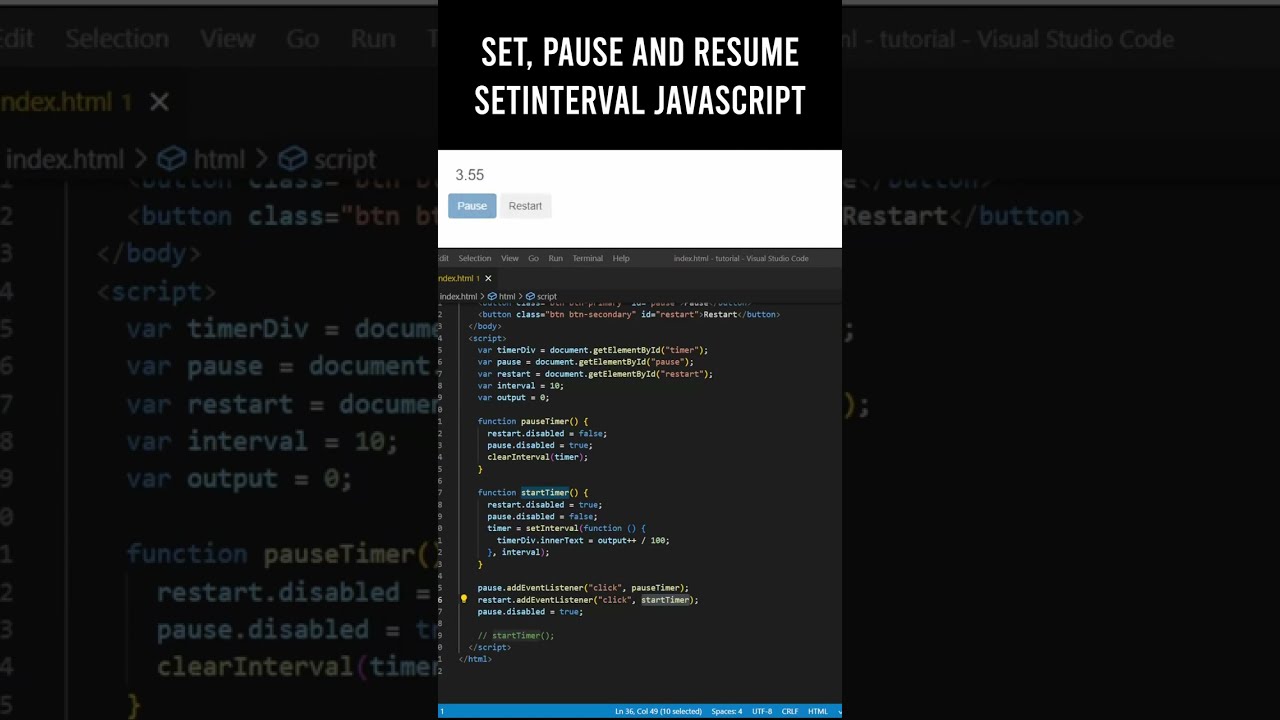1280x720 pixels.
Task: Change language mode via HTML status item
Action: click(818, 711)
